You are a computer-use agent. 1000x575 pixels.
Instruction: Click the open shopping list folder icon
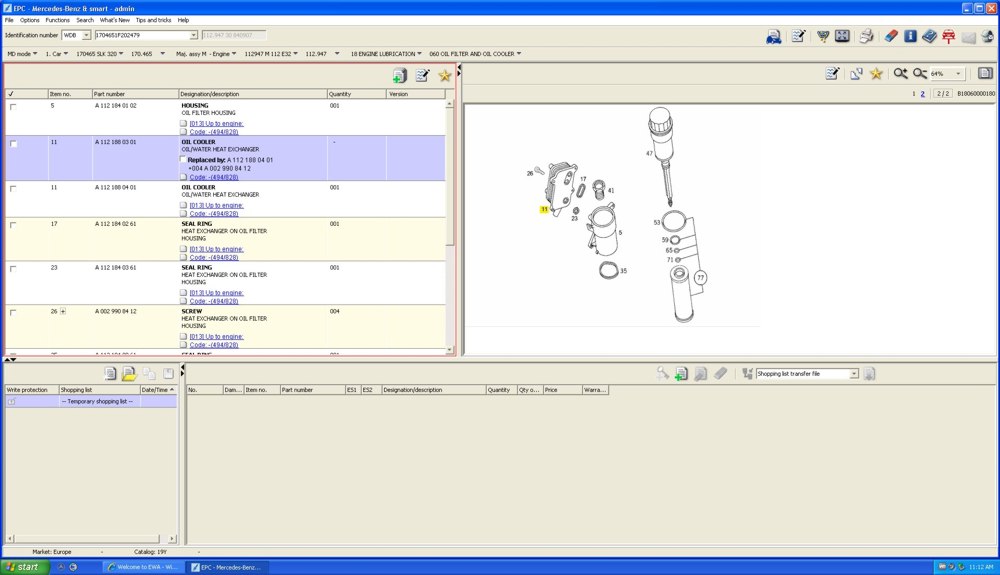129,374
